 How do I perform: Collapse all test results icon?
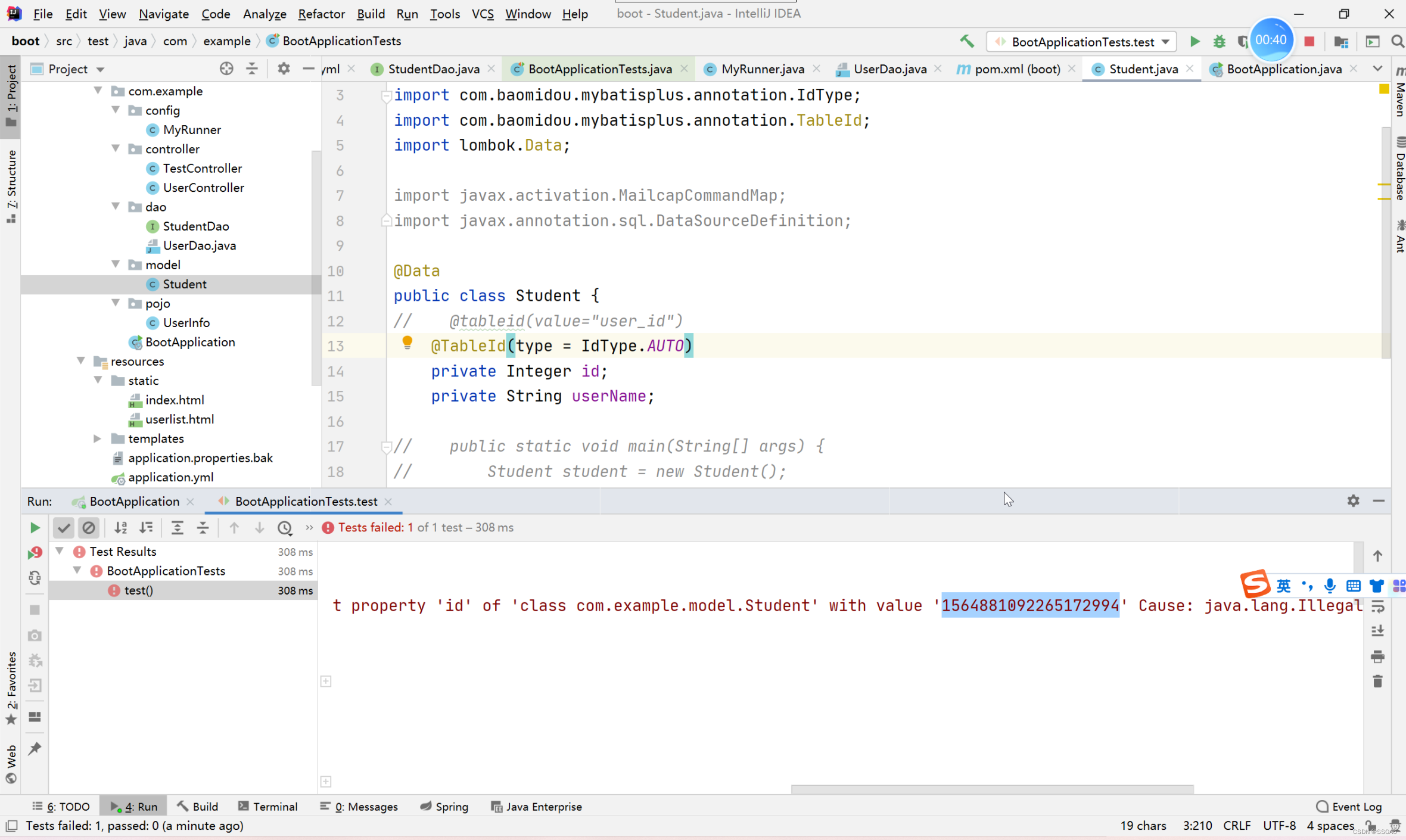[x=203, y=527]
